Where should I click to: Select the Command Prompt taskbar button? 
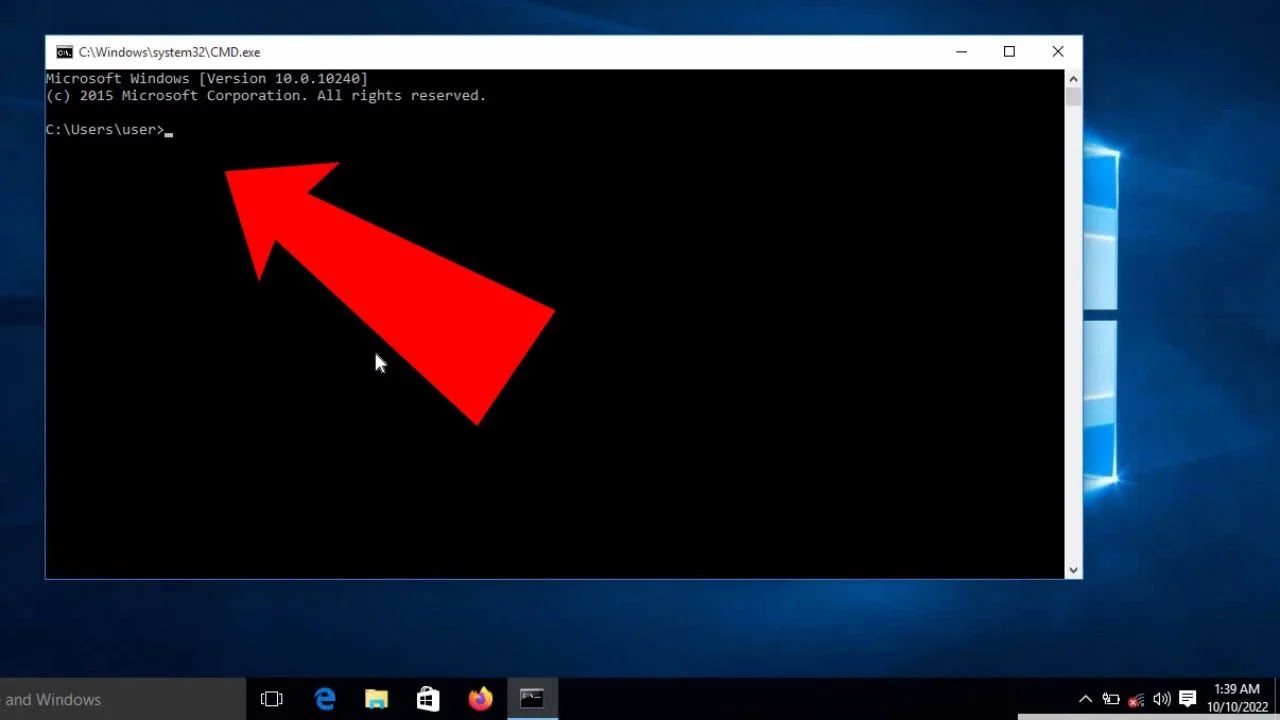[532, 699]
